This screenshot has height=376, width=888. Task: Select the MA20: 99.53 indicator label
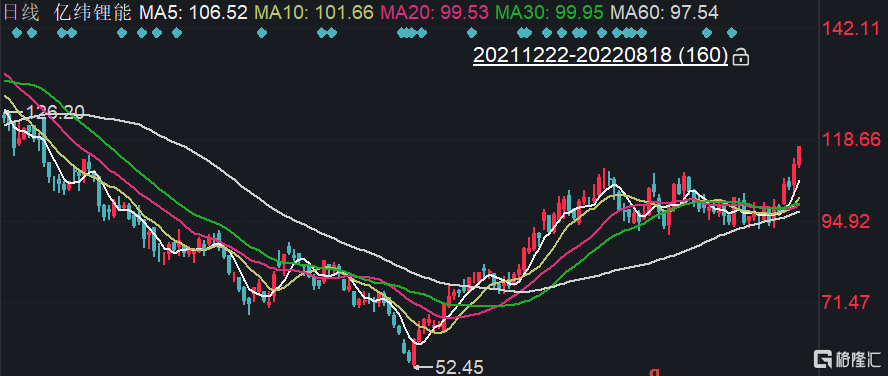[x=435, y=12]
